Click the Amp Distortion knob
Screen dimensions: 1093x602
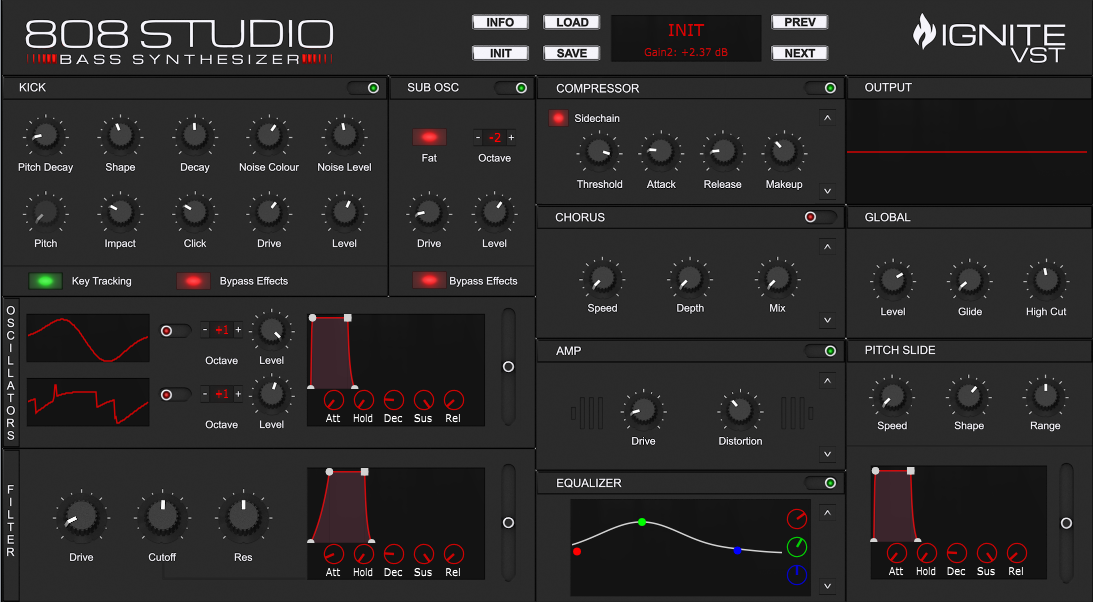coord(740,411)
